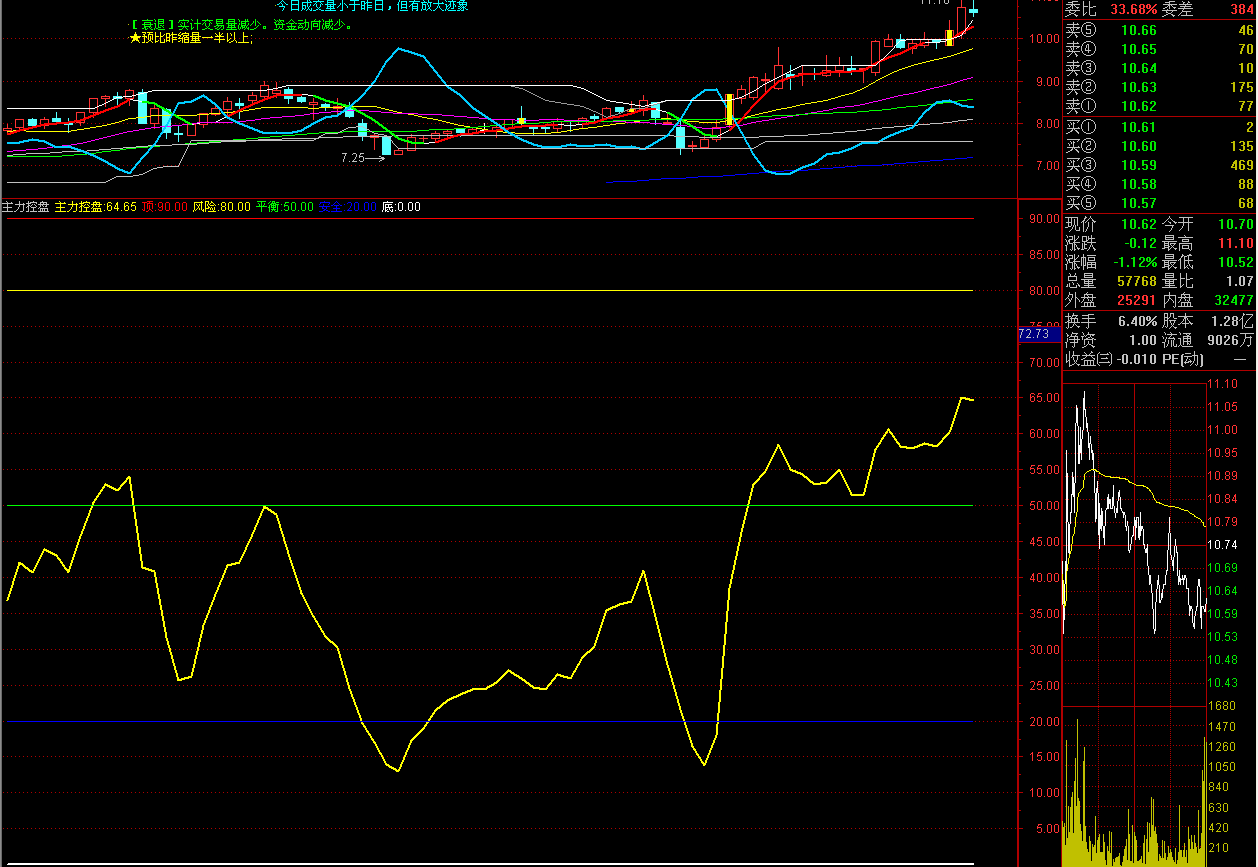Select the 买④ bid row at 10.58
This screenshot has height=867, width=1258.
[1158, 184]
